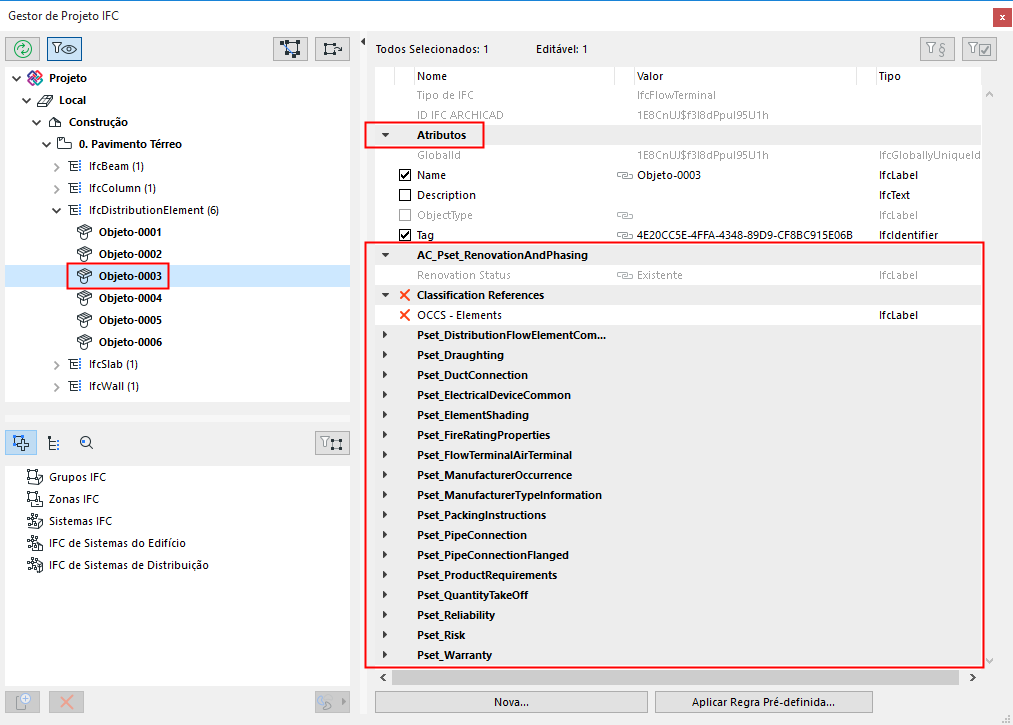
Task: Click the Local site icon
Action: pyautogui.click(x=45, y=100)
